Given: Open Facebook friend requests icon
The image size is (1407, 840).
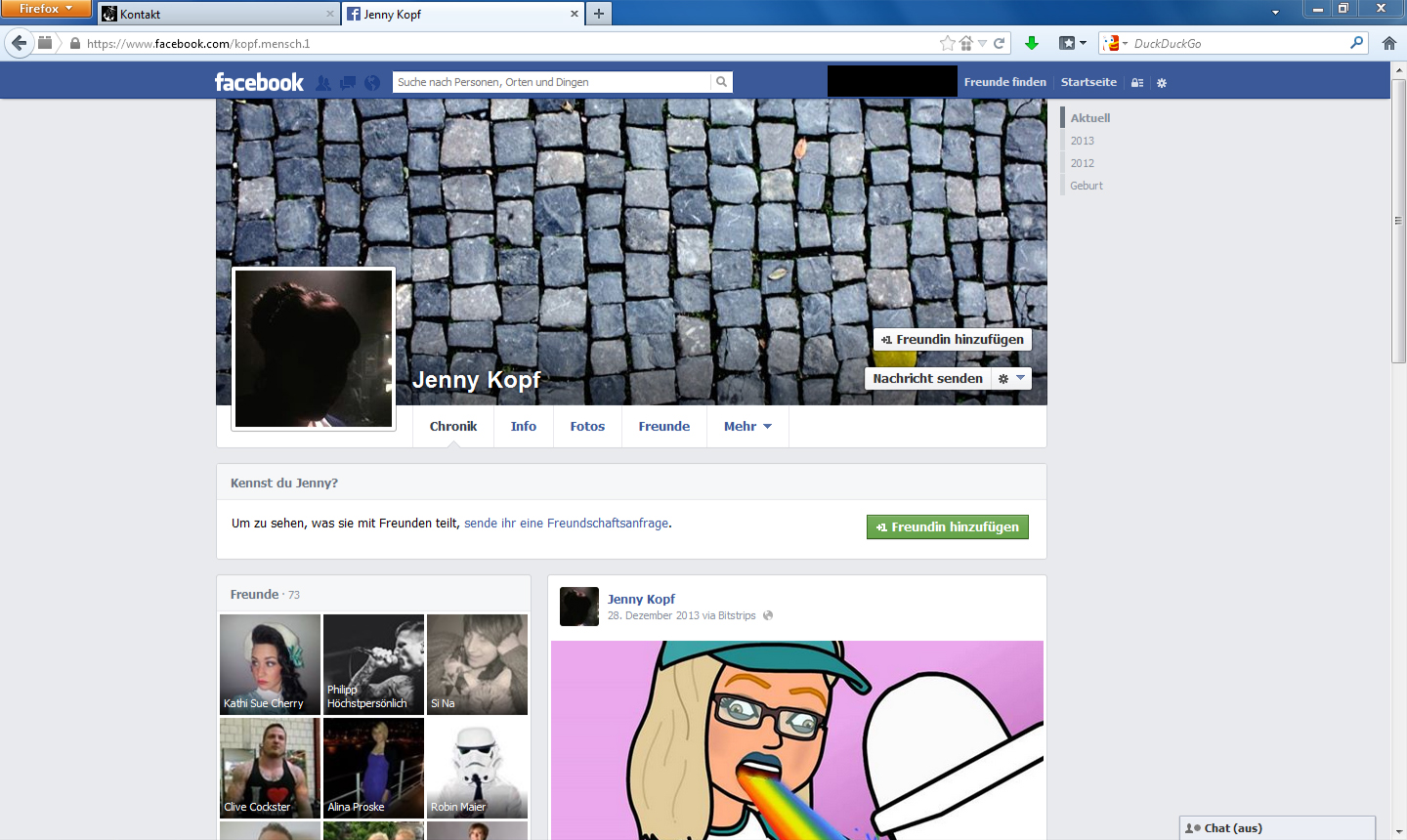Looking at the screenshot, I should (x=323, y=83).
